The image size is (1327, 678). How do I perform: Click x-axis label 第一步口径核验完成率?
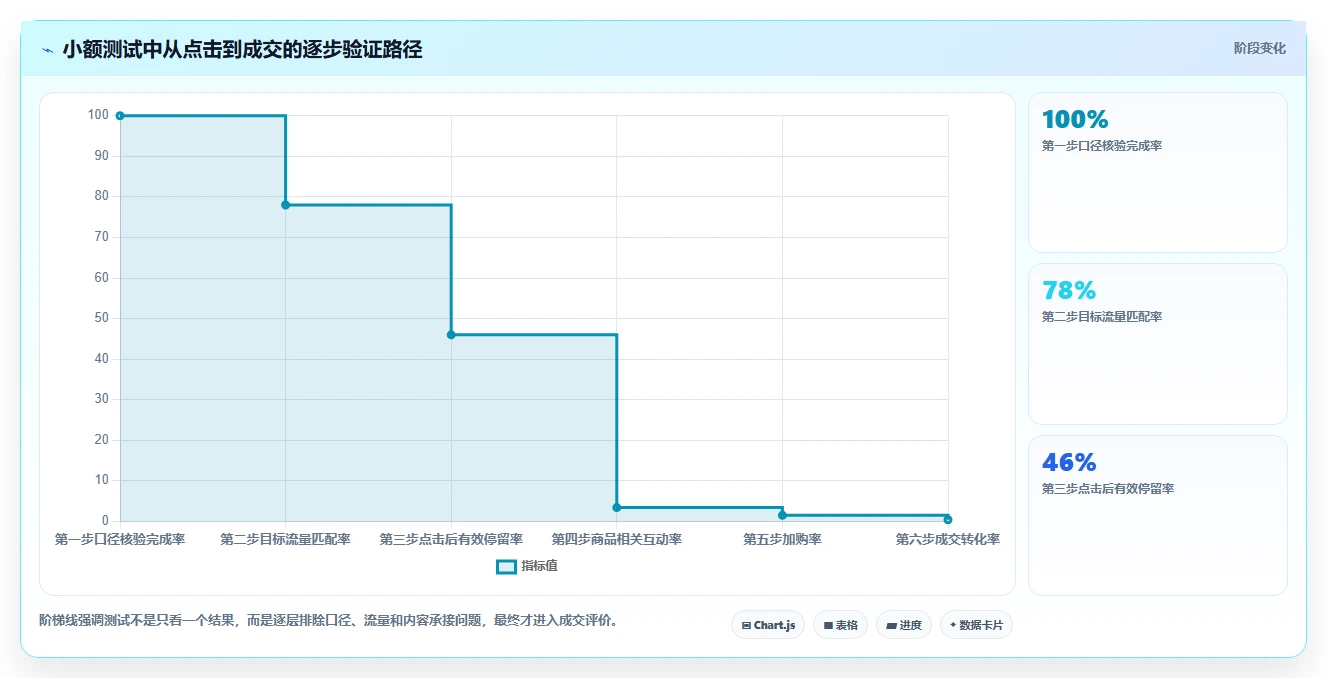[x=120, y=540]
